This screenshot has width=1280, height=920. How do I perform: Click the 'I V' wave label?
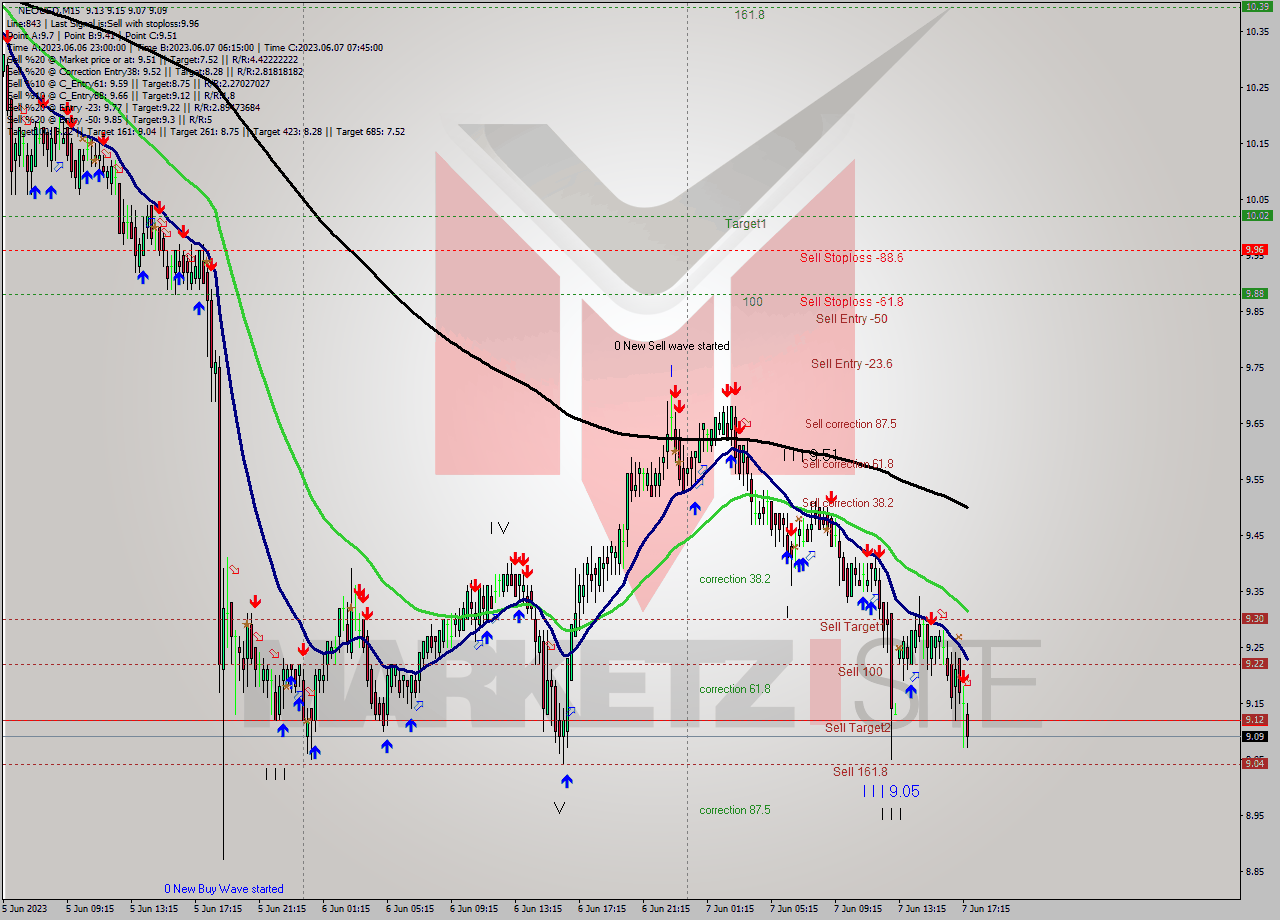(x=500, y=528)
